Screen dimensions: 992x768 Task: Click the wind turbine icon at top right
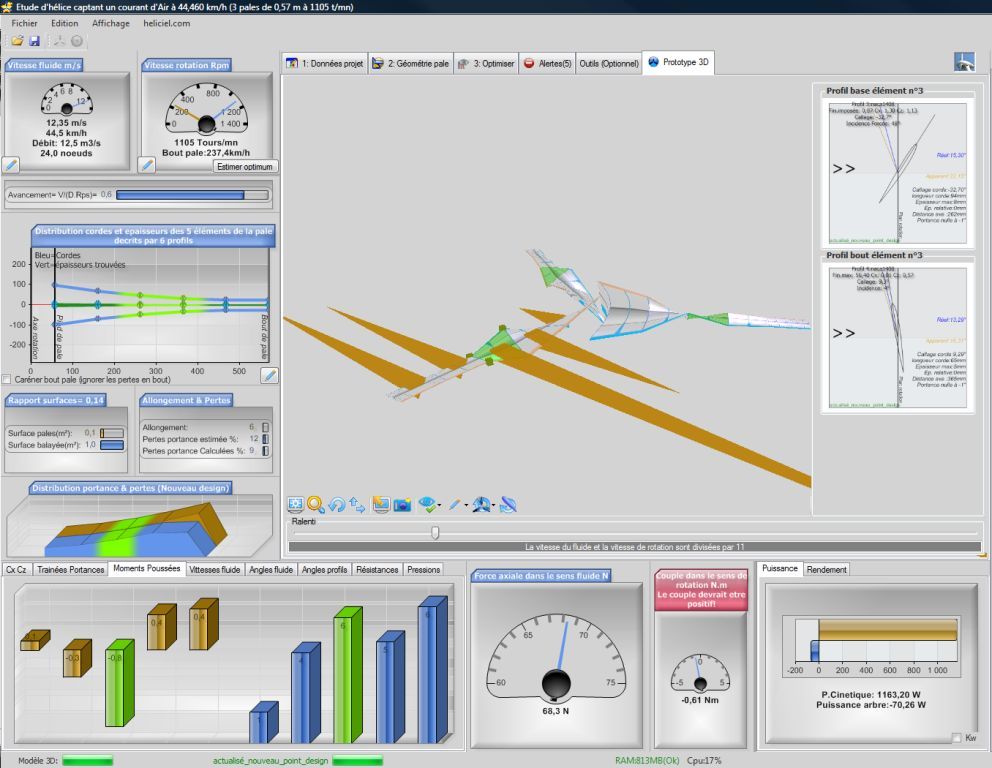pyautogui.click(x=964, y=61)
